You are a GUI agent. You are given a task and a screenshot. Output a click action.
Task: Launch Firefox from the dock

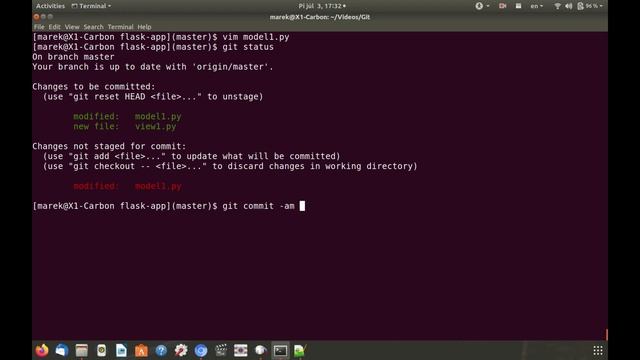[42, 350]
